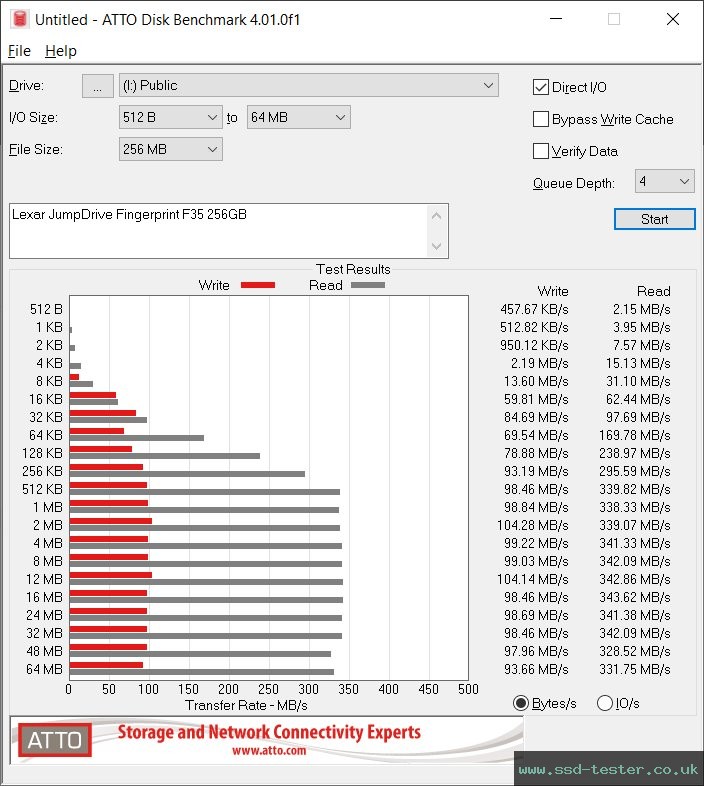Click the 48 MB row label in chart
The width and height of the screenshot is (704, 786).
point(44,651)
